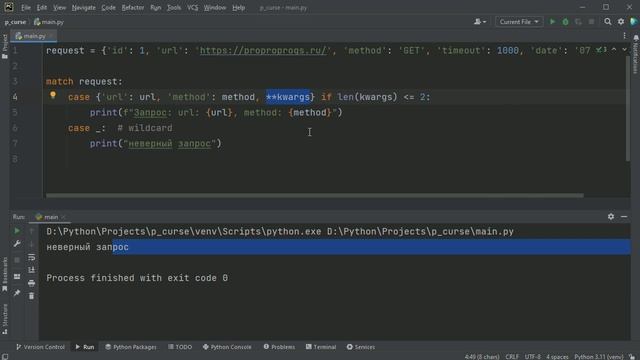Go to next highlighted problem down chevron
This screenshot has height=360, width=640.
(x=624, y=50)
